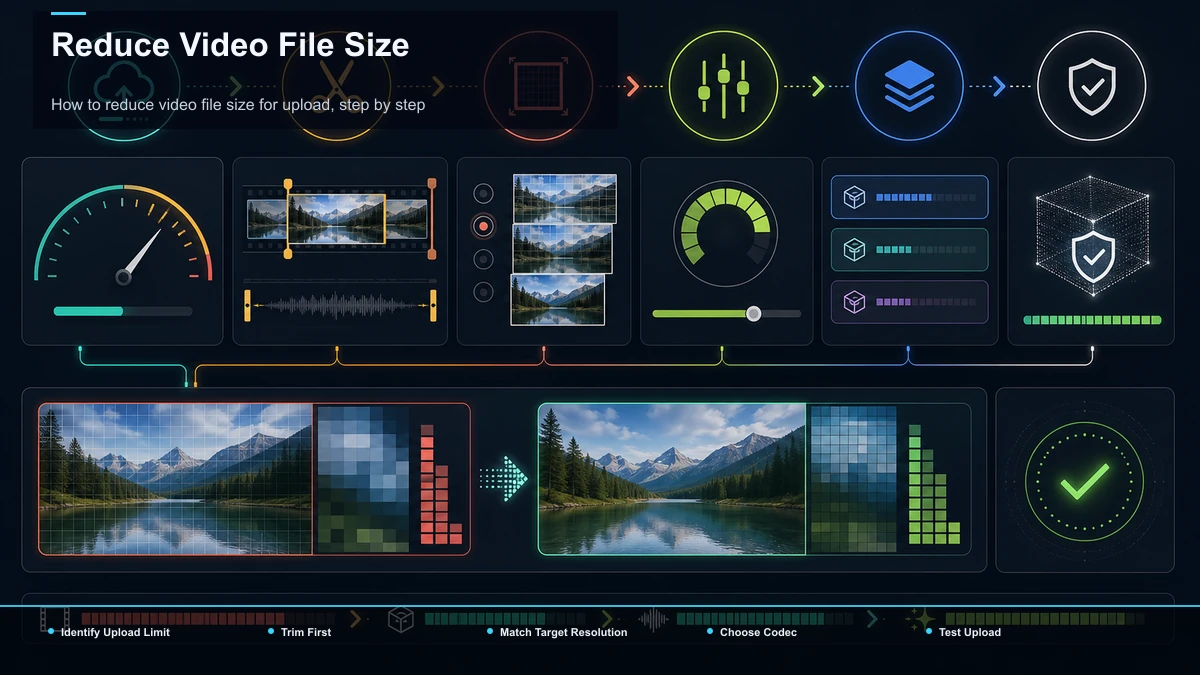
Task: Click the audio waveform icon in bottom bar
Action: click(x=654, y=619)
